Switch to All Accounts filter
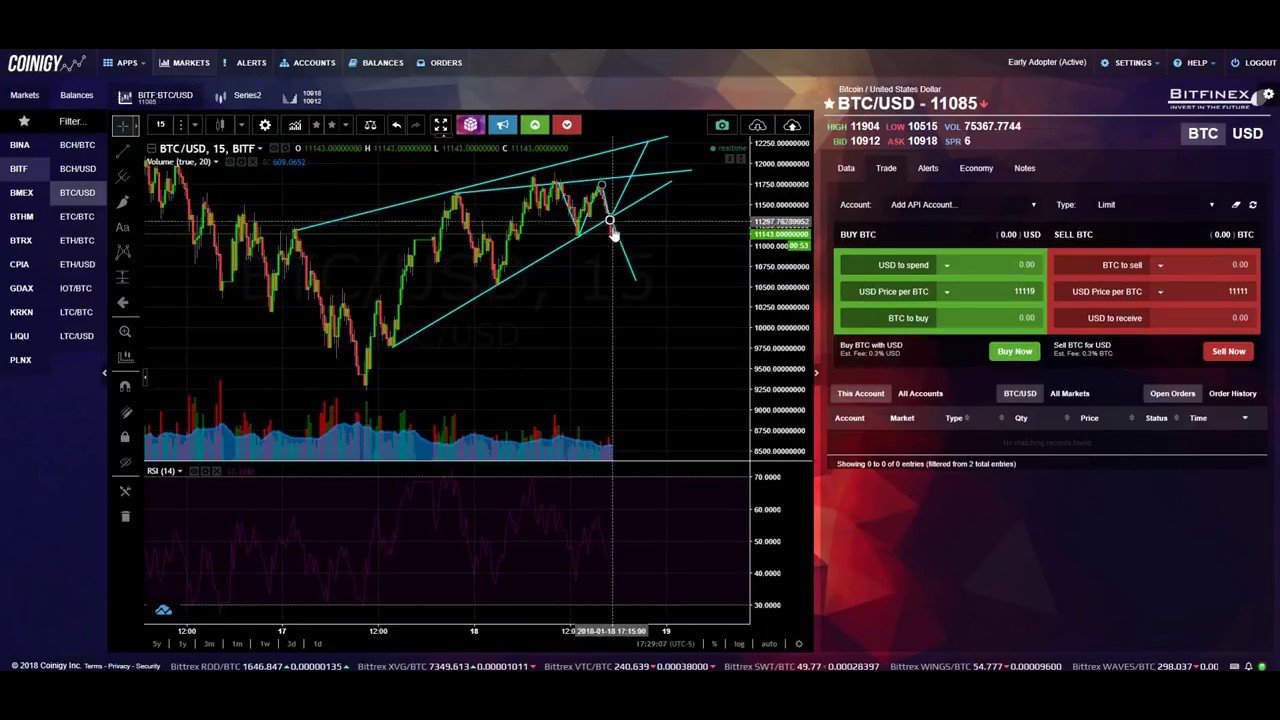This screenshot has height=720, width=1280. pos(920,393)
